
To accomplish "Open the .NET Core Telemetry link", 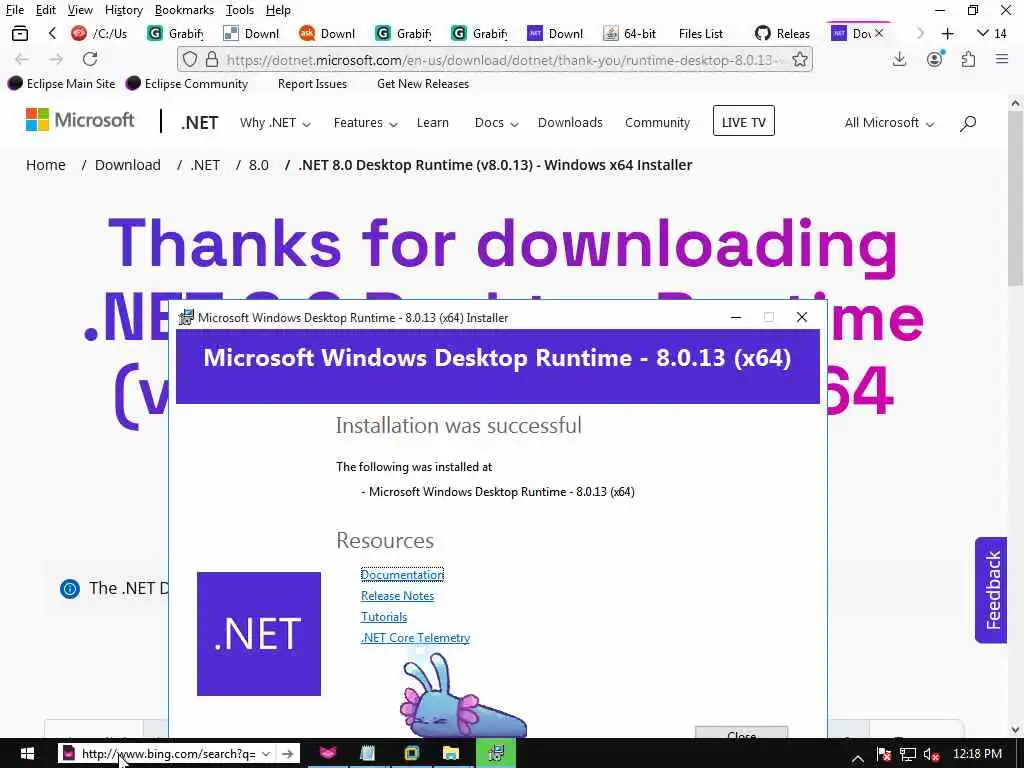I will point(415,637).
